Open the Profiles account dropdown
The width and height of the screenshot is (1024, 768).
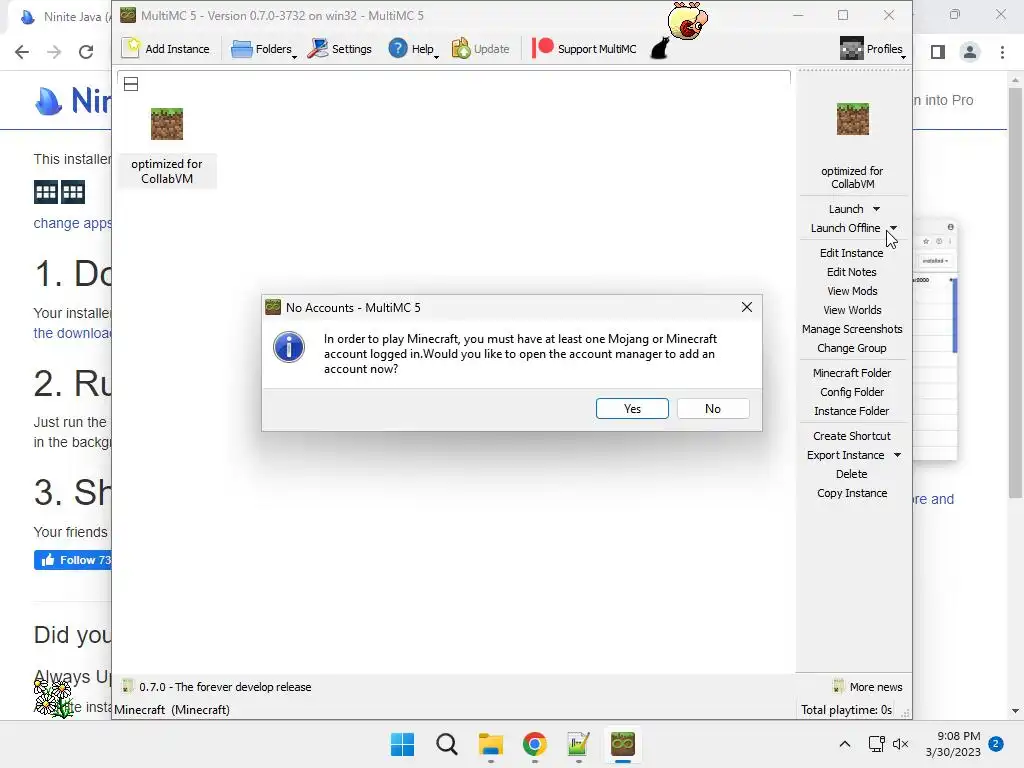[872, 48]
